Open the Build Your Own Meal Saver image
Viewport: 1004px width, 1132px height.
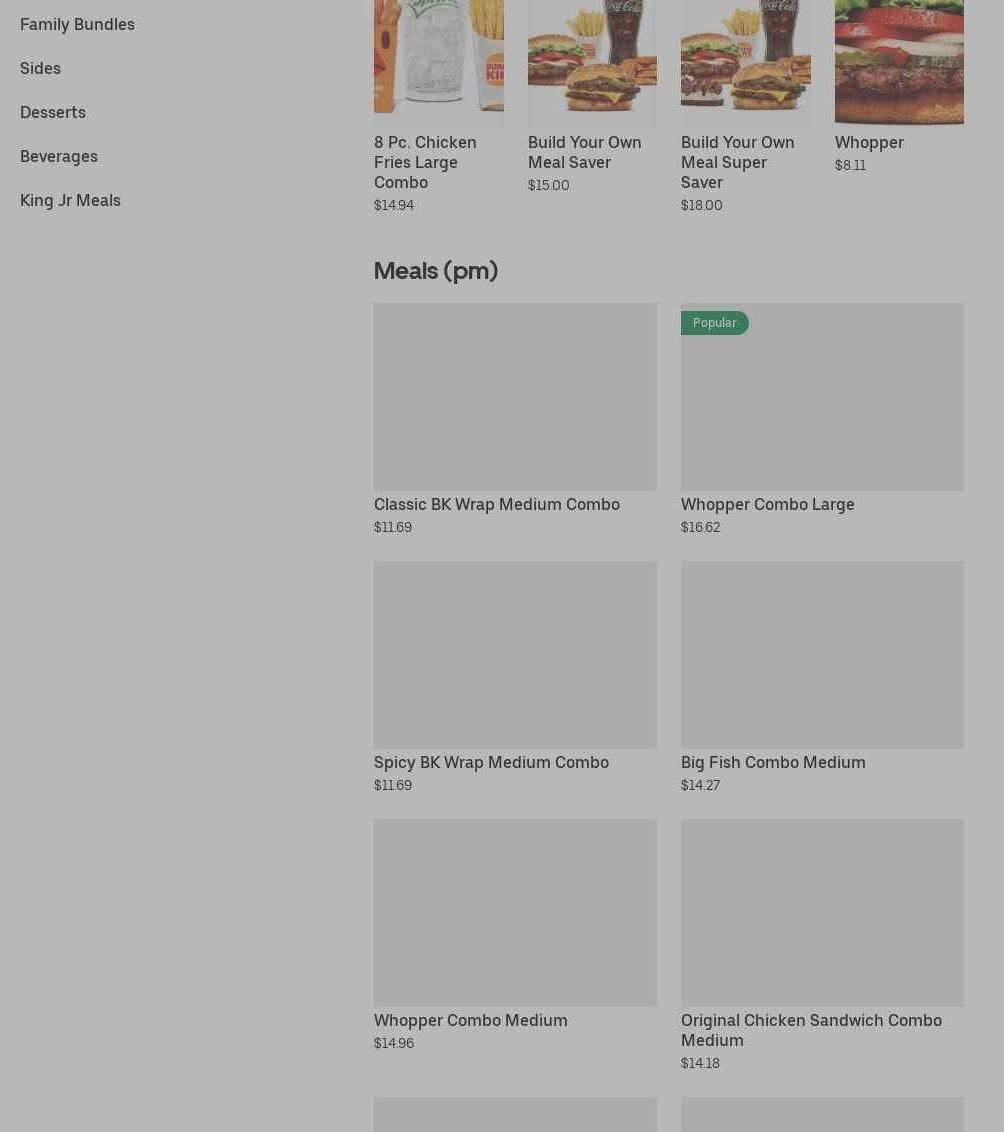pos(592,60)
